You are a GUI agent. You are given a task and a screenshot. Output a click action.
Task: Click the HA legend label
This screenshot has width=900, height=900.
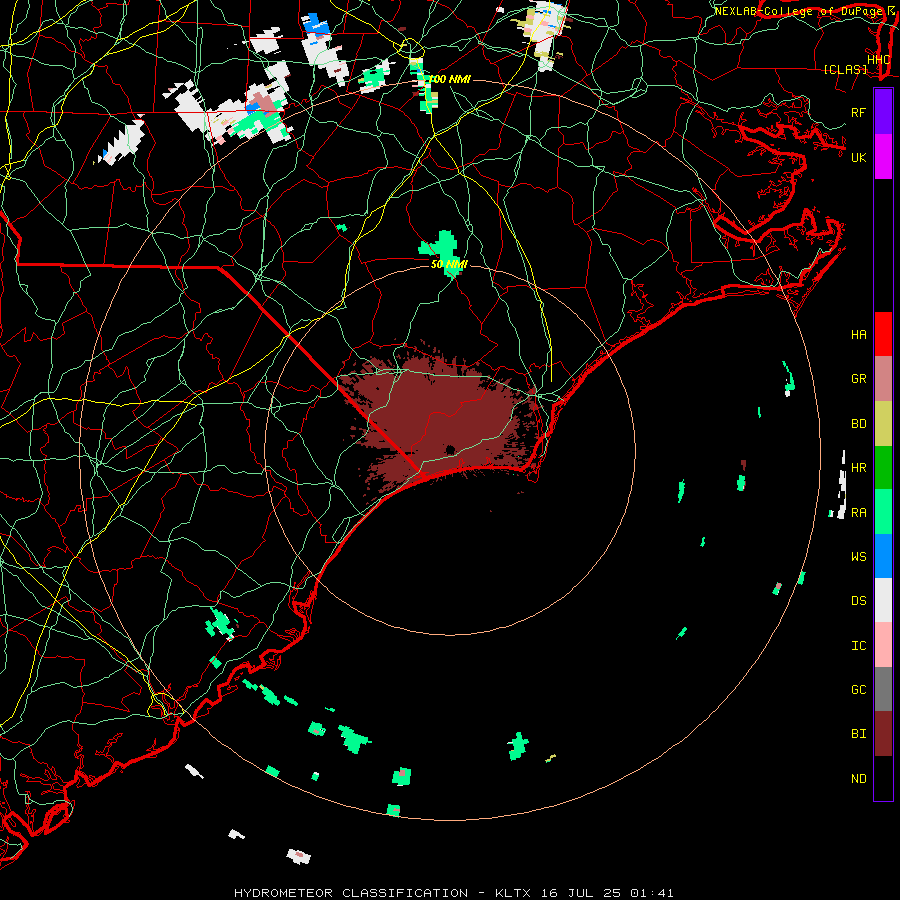(858, 334)
